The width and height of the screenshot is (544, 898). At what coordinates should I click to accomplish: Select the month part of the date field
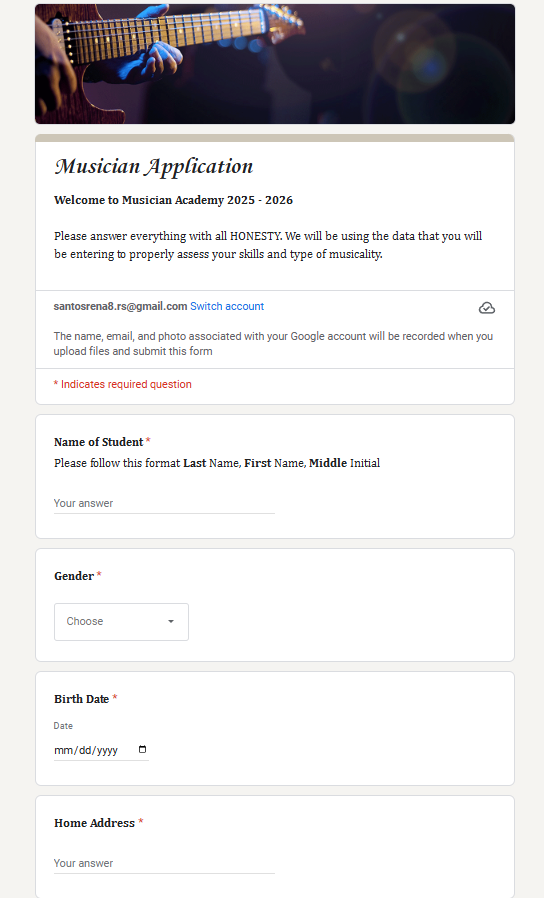61,750
